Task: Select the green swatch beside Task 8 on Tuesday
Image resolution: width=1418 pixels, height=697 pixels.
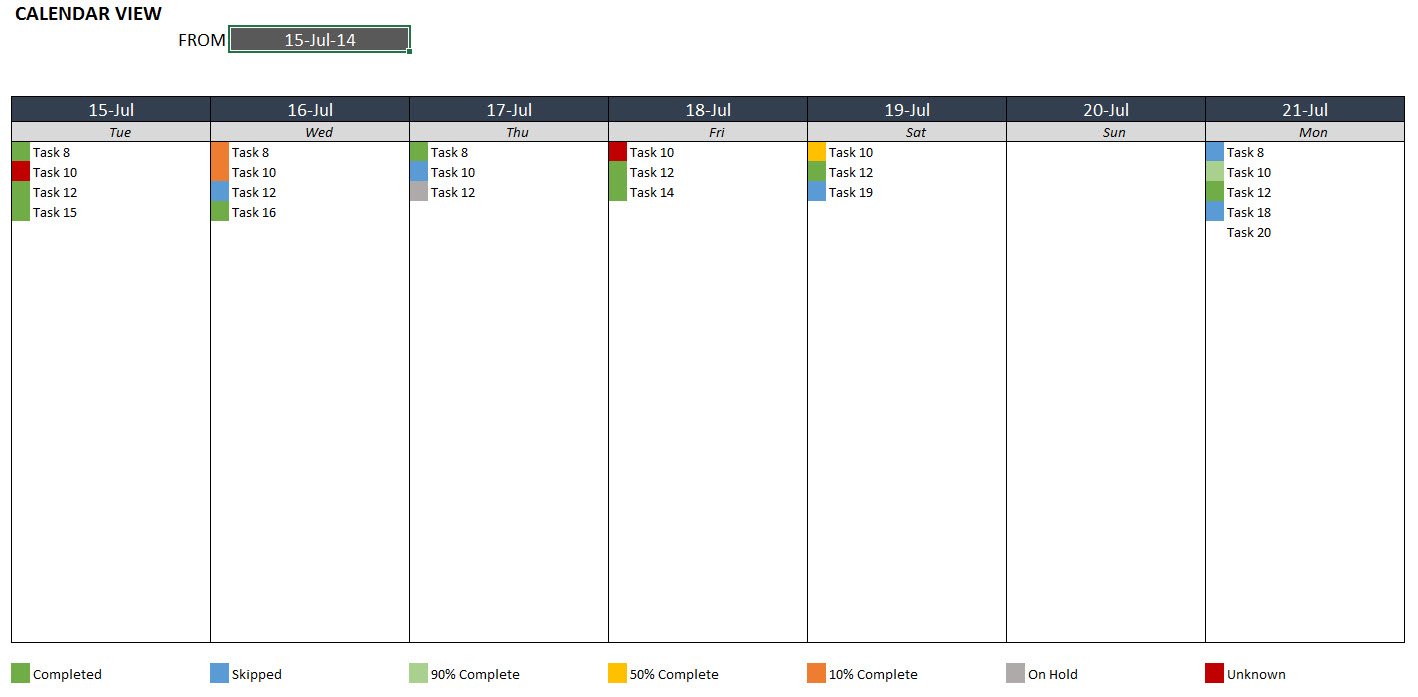Action: point(21,152)
